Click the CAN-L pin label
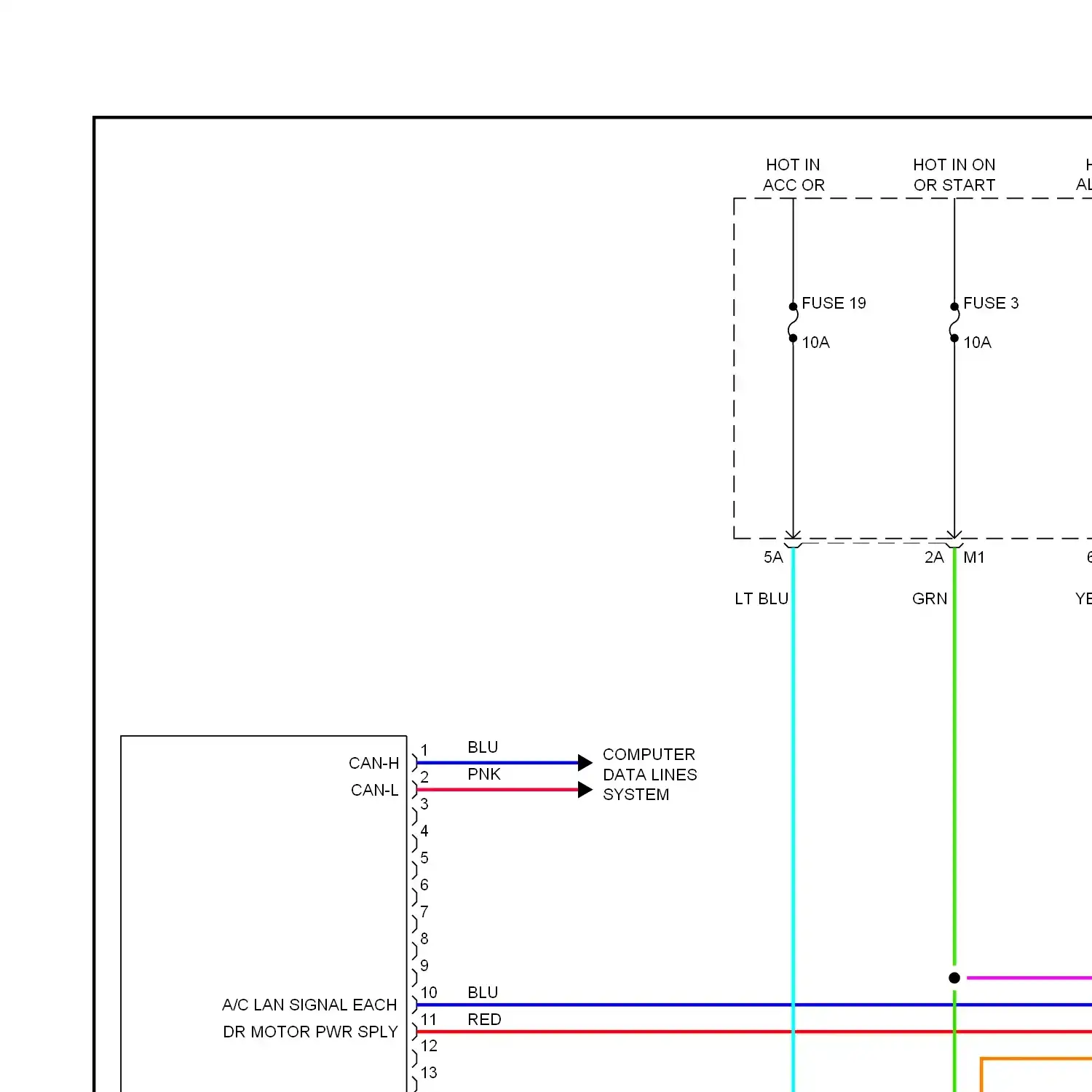This screenshot has width=1092, height=1092. click(x=374, y=790)
